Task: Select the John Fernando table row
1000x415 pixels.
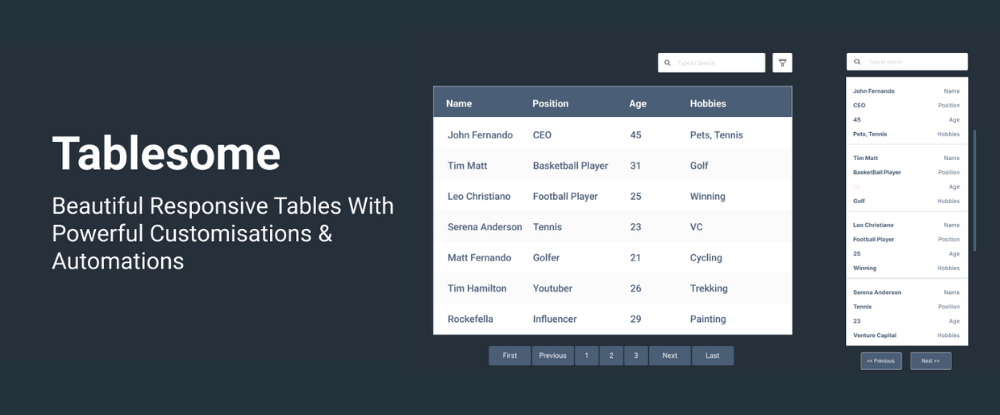Action: tap(612, 135)
